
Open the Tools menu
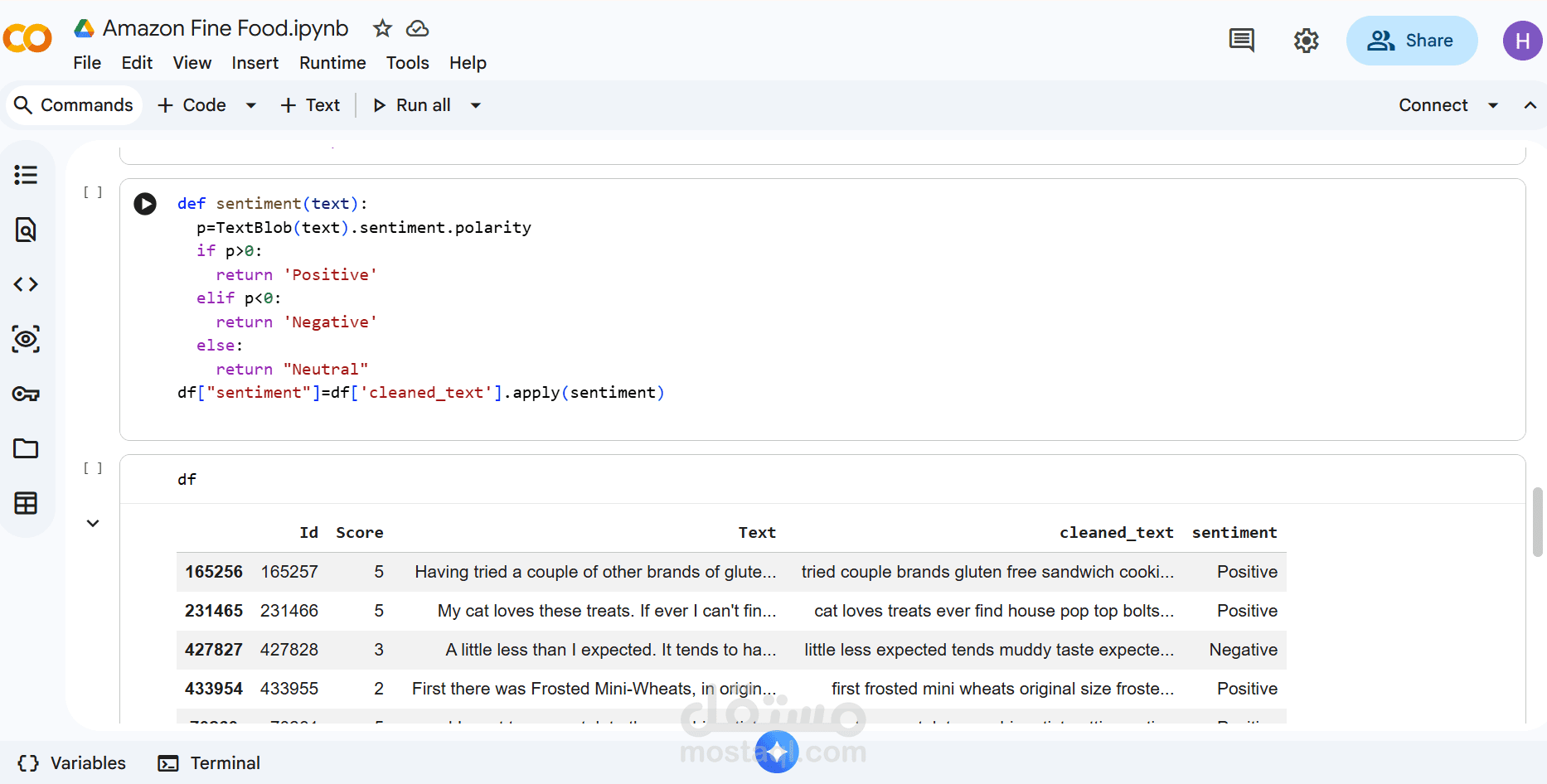(407, 63)
